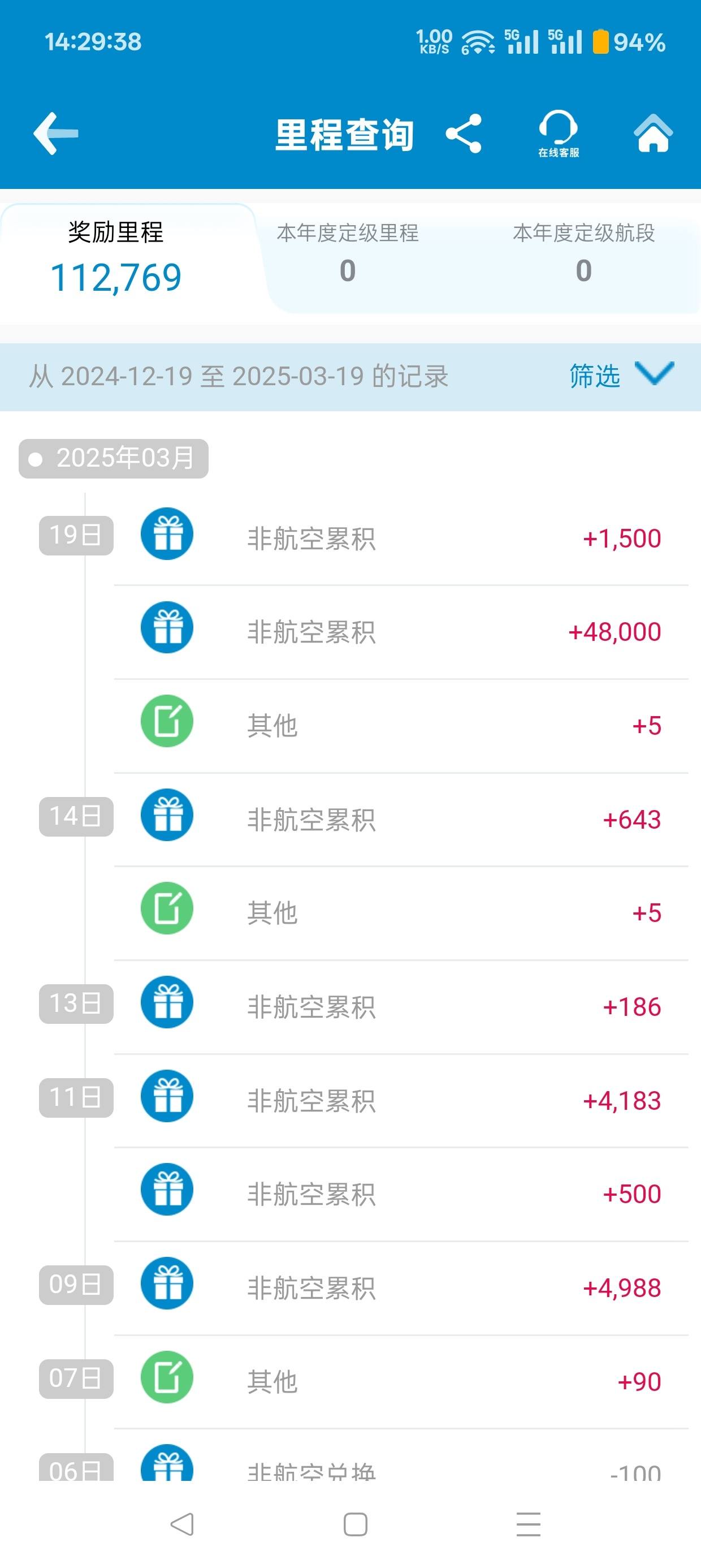Viewport: 701px width, 1568px height.
Task: Tap the back arrow icon
Action: pyautogui.click(x=55, y=133)
